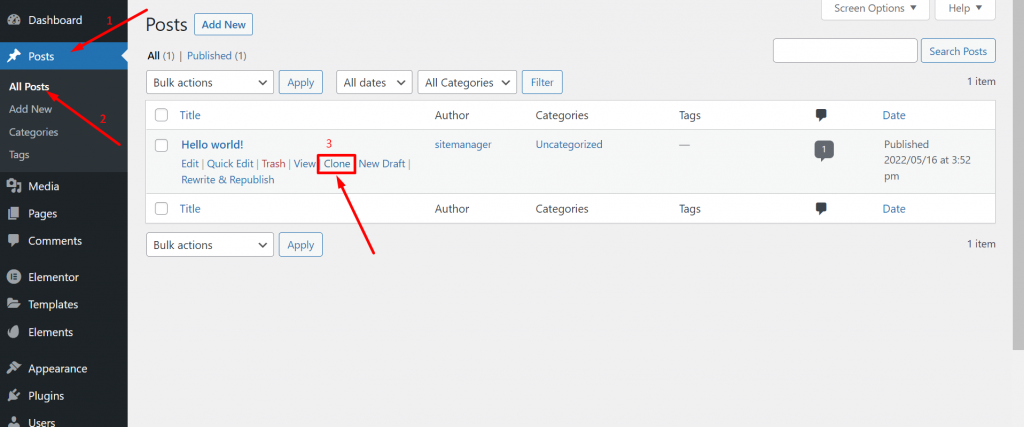
Task: Toggle select-all checkbox in table header
Action: click(x=162, y=116)
